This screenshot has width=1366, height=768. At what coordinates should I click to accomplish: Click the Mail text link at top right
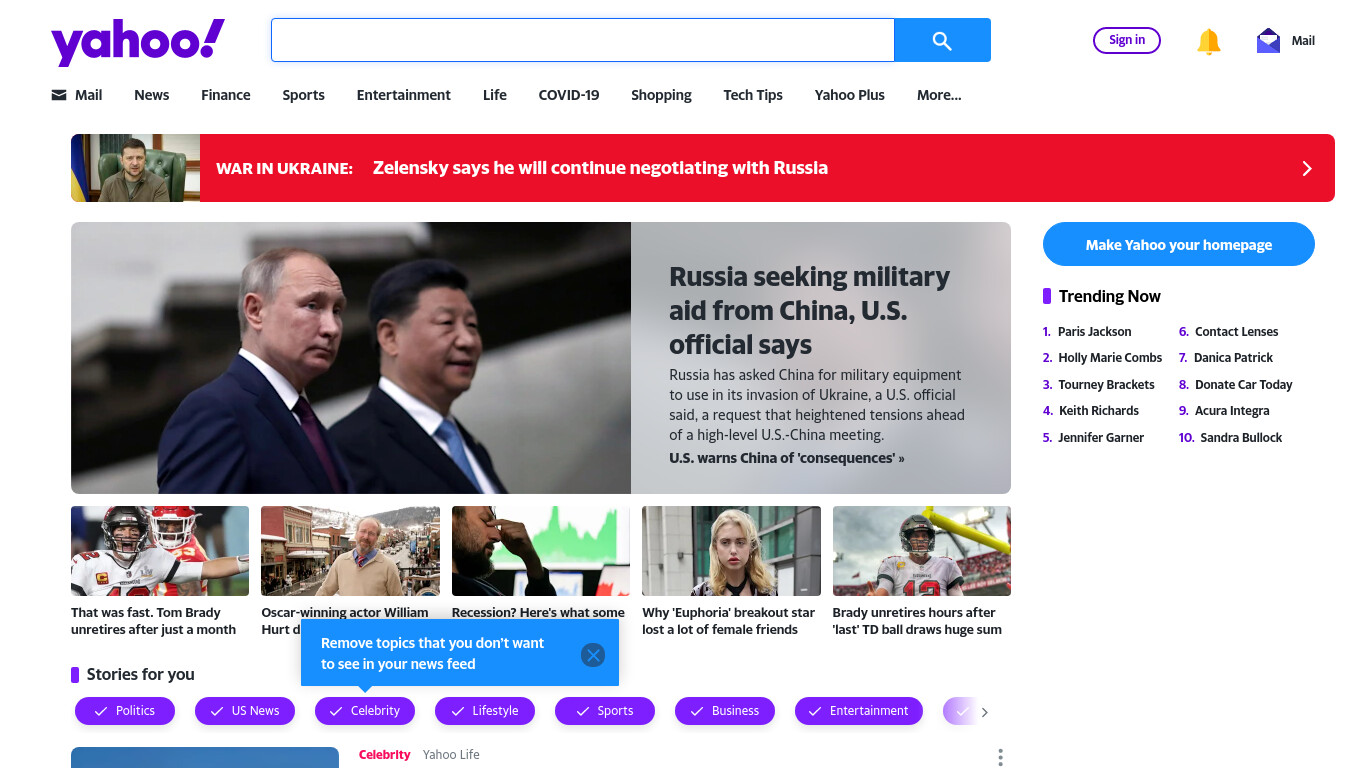coord(1303,41)
